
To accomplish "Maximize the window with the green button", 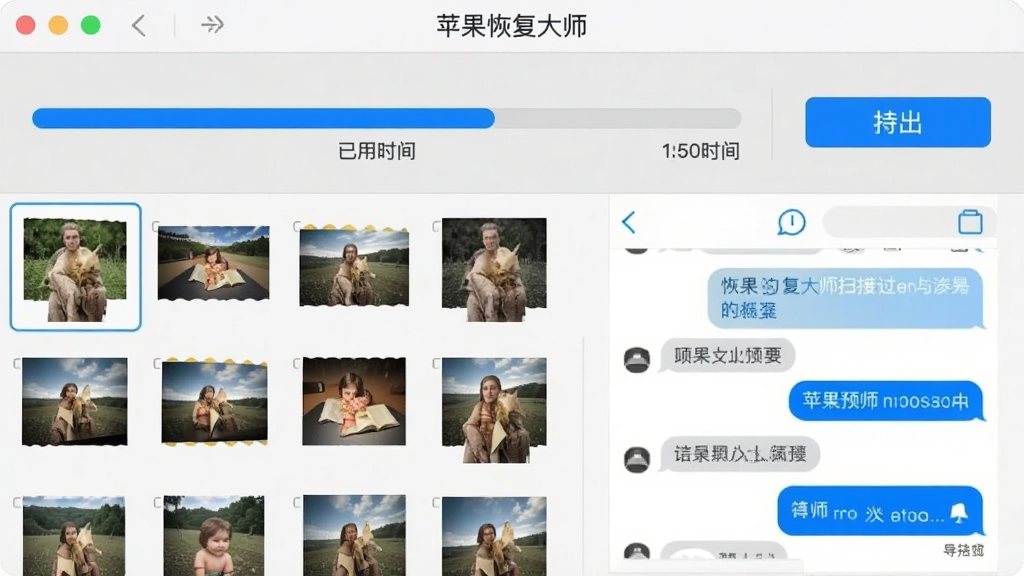I will pos(91,25).
